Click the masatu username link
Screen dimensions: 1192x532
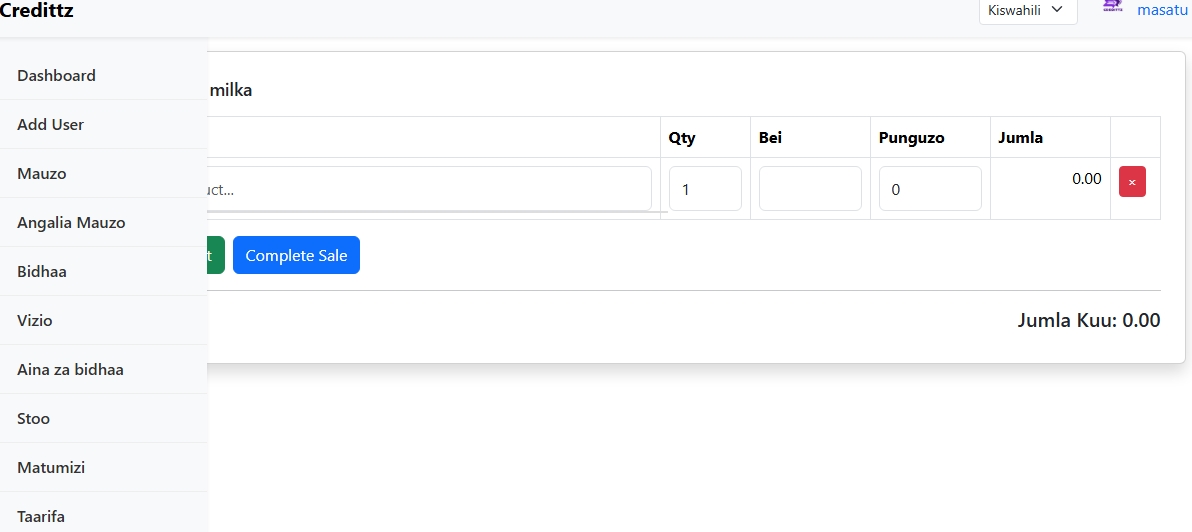click(1163, 10)
